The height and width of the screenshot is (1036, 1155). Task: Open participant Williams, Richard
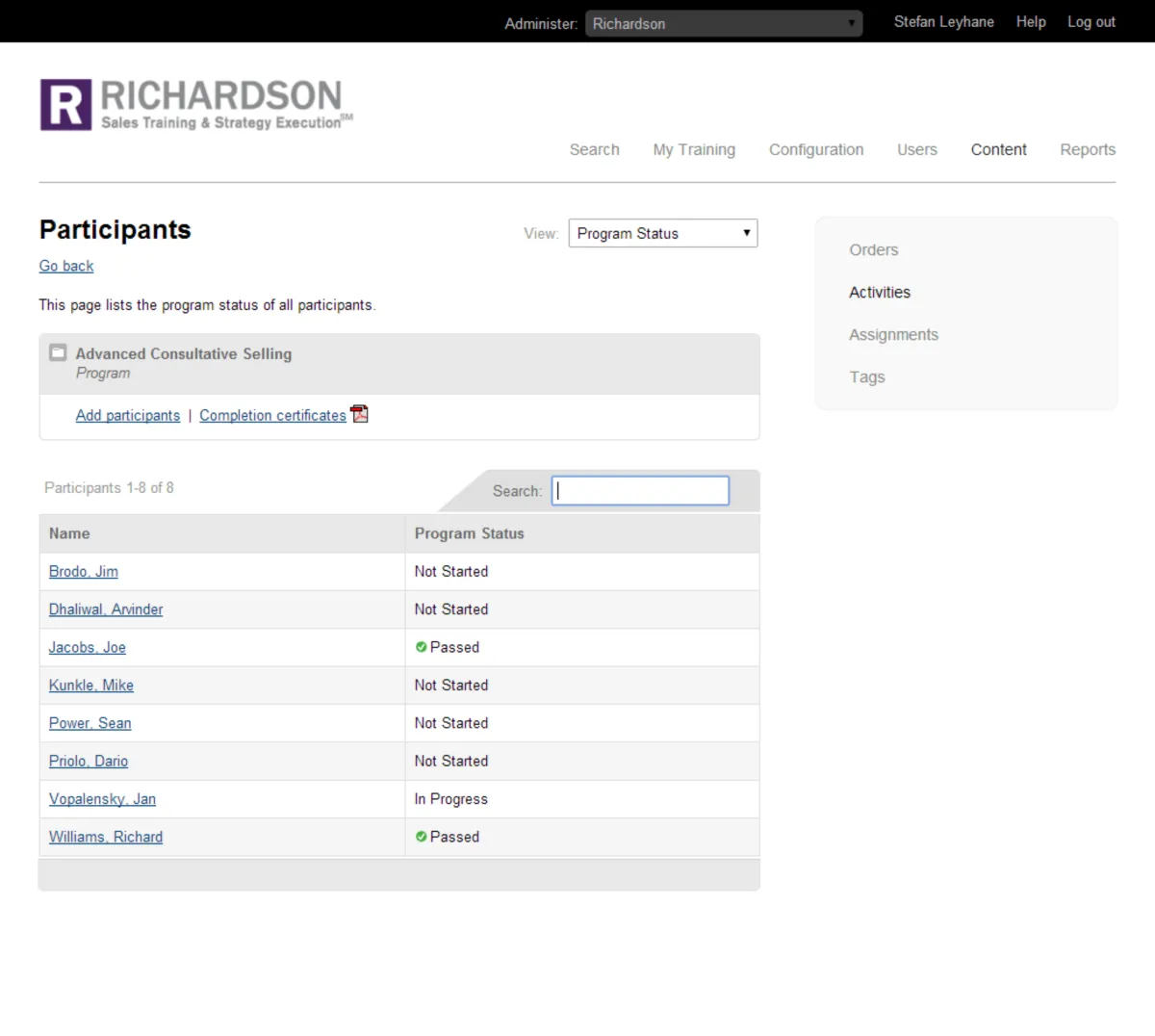[x=106, y=837]
